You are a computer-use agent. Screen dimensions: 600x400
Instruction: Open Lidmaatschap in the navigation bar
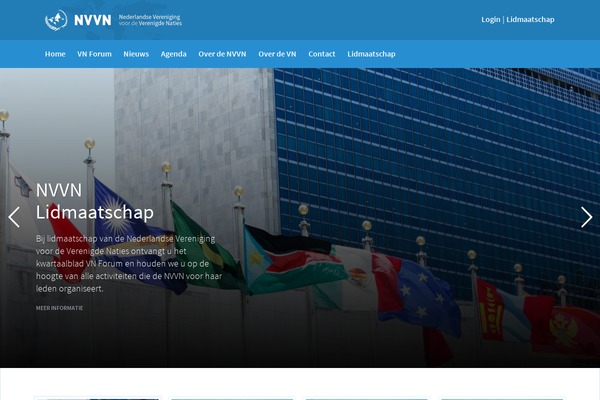[372, 54]
